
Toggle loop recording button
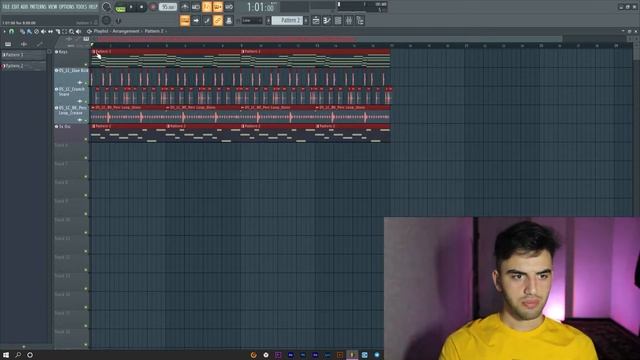coord(229,7)
